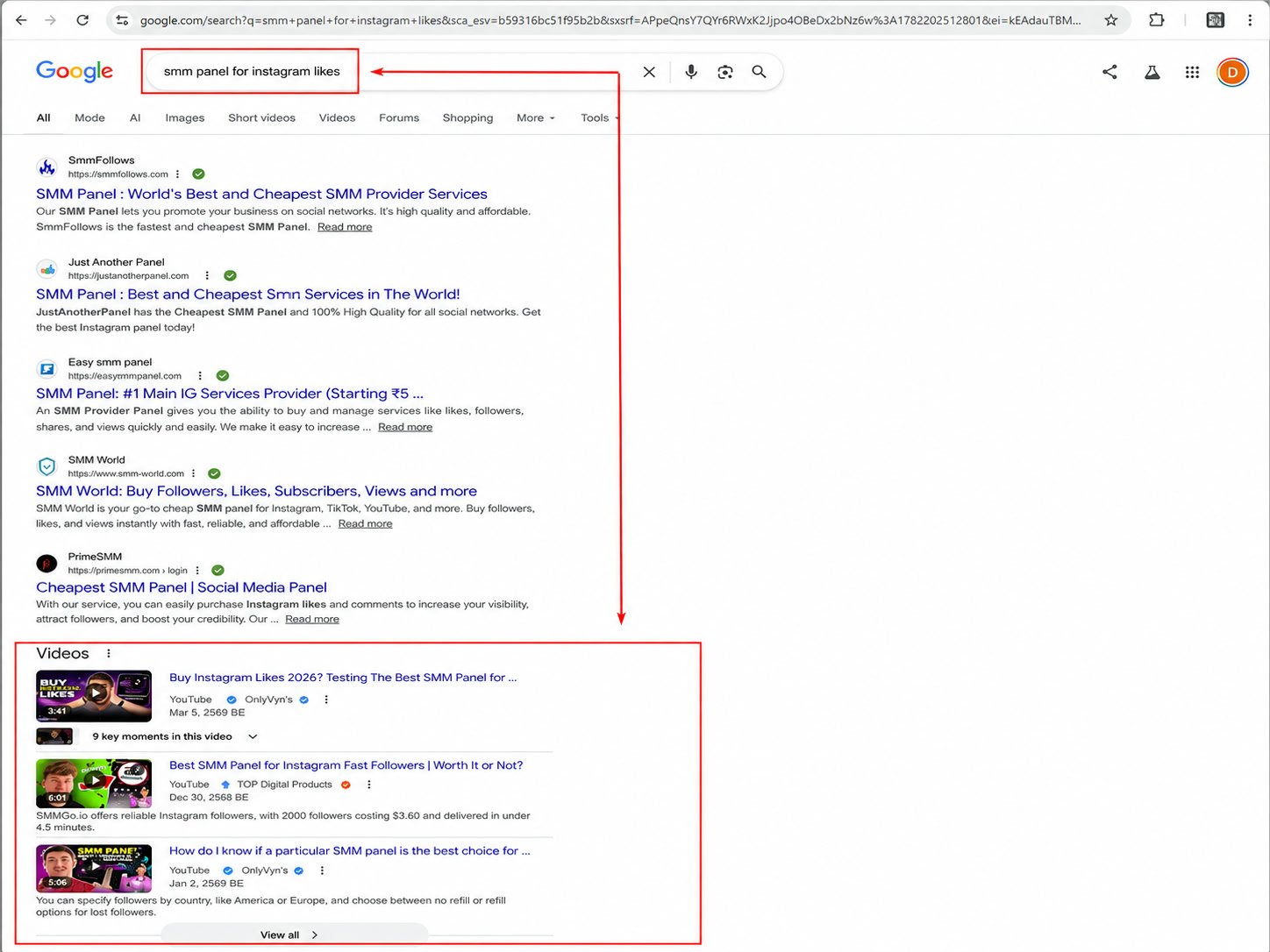The height and width of the screenshot is (952, 1270).
Task: Reload the page with the refresh icon
Action: click(x=82, y=20)
